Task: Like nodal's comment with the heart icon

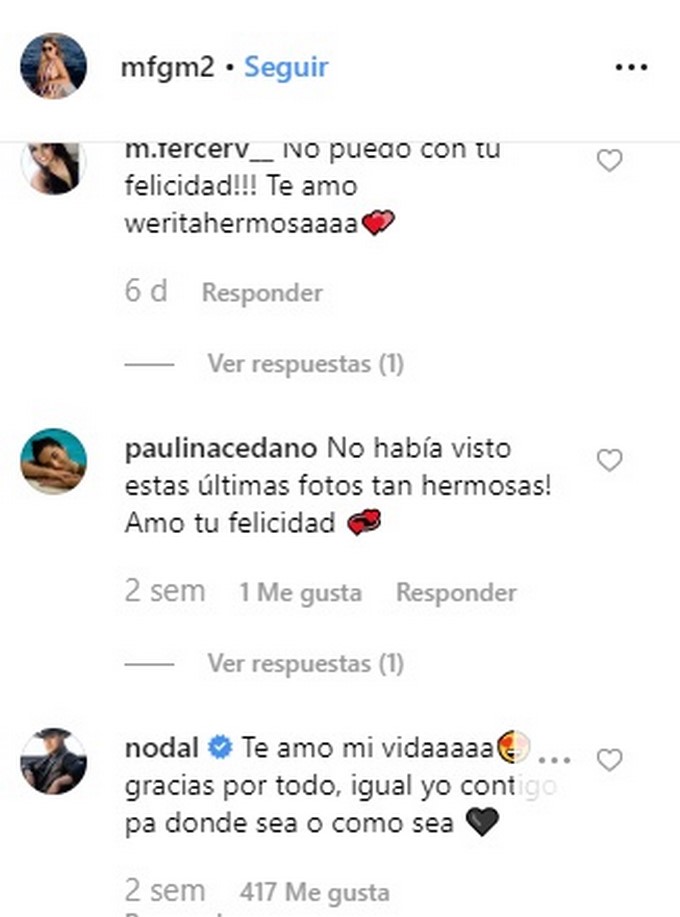Action: click(x=609, y=760)
